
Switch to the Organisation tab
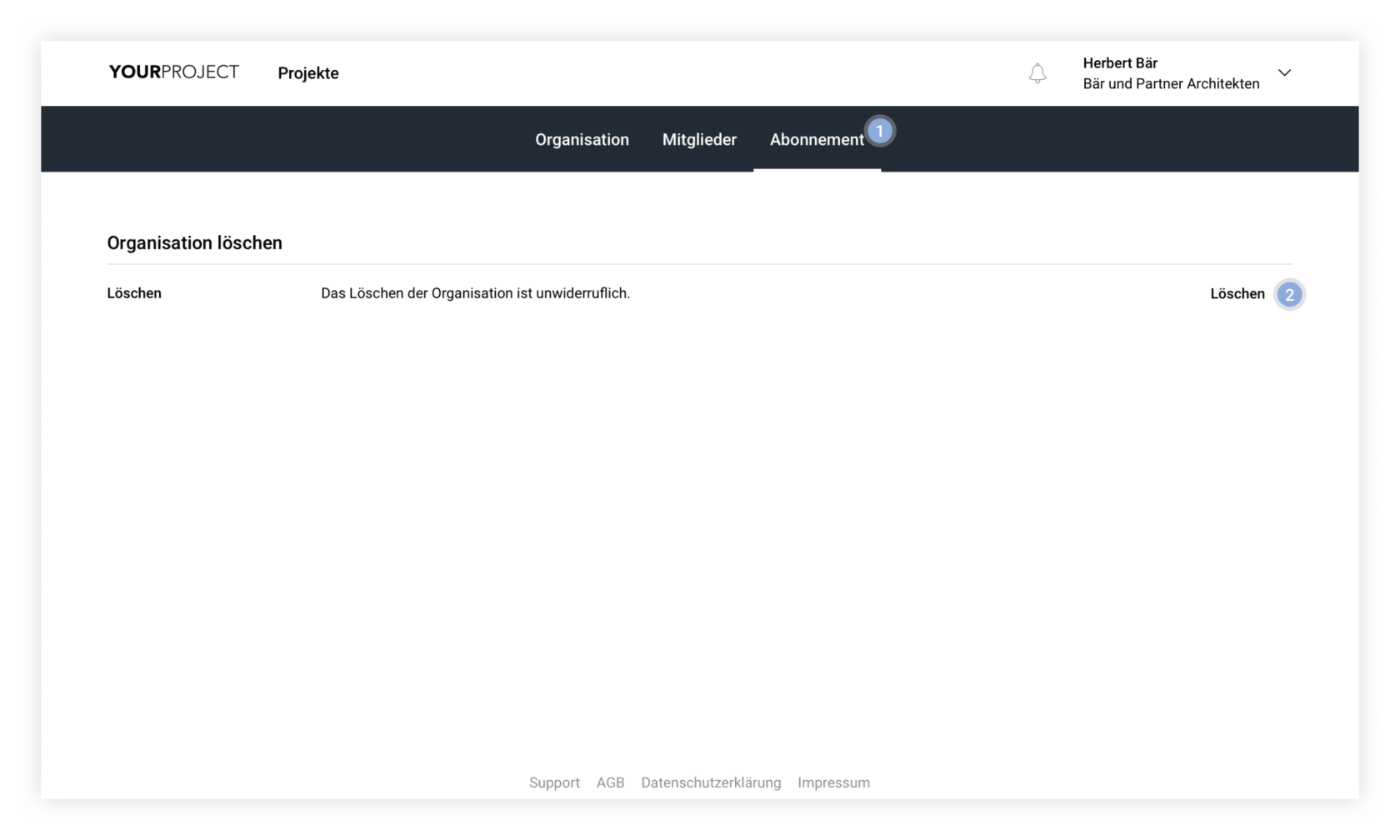(x=582, y=139)
